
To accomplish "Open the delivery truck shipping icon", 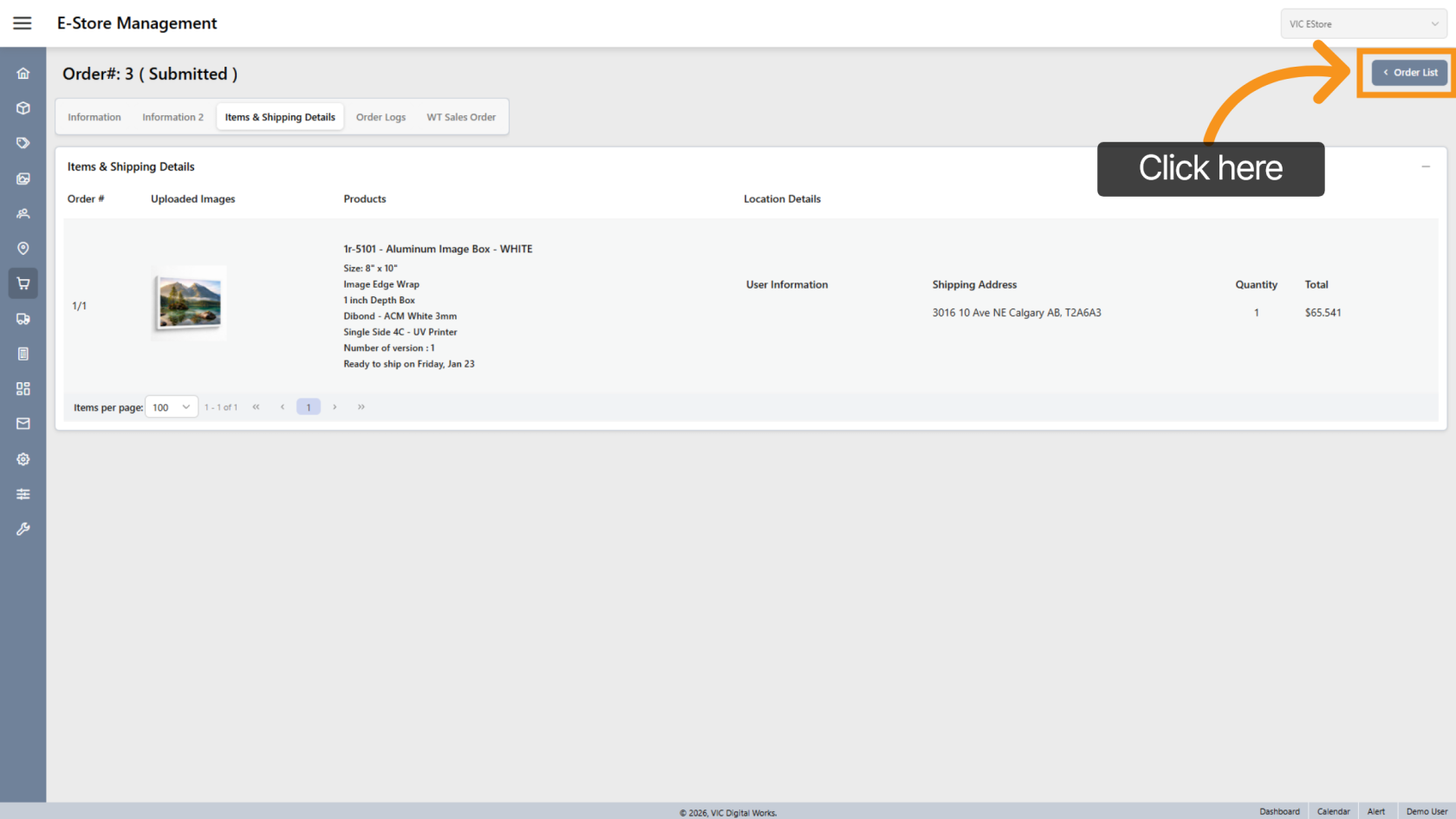I will pyautogui.click(x=23, y=319).
